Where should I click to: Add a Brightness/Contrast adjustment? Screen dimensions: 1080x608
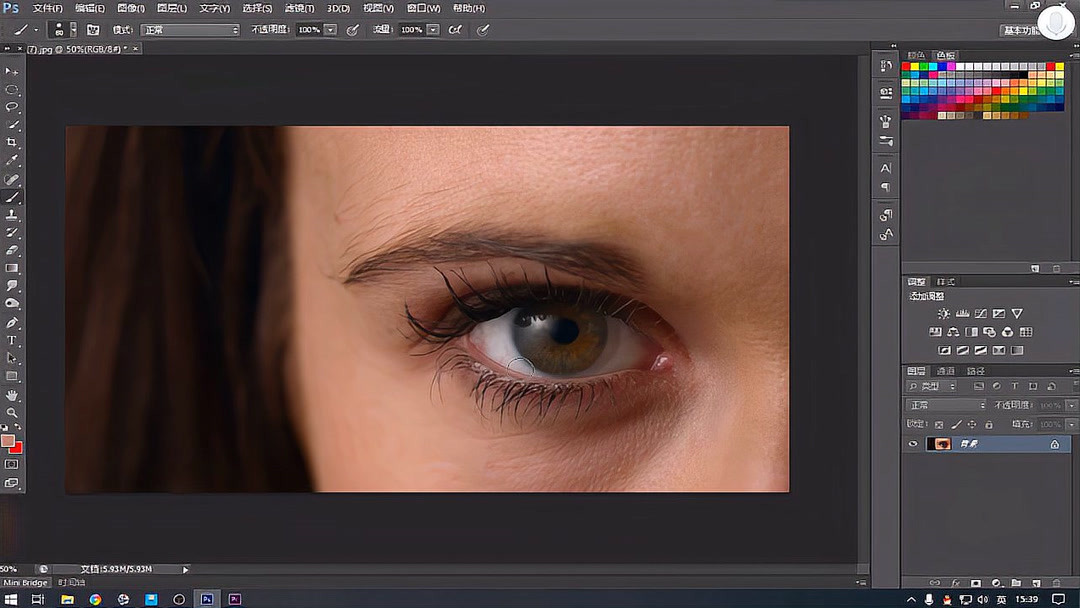944,314
